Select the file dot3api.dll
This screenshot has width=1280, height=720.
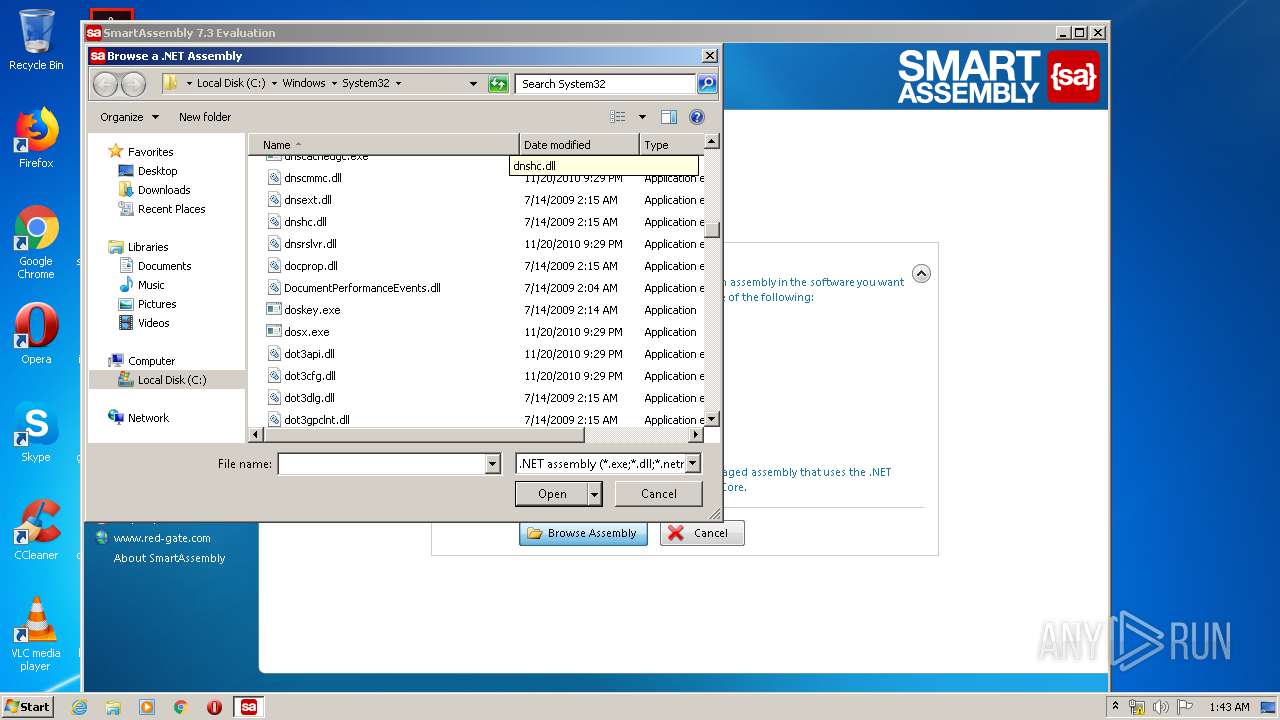click(309, 354)
